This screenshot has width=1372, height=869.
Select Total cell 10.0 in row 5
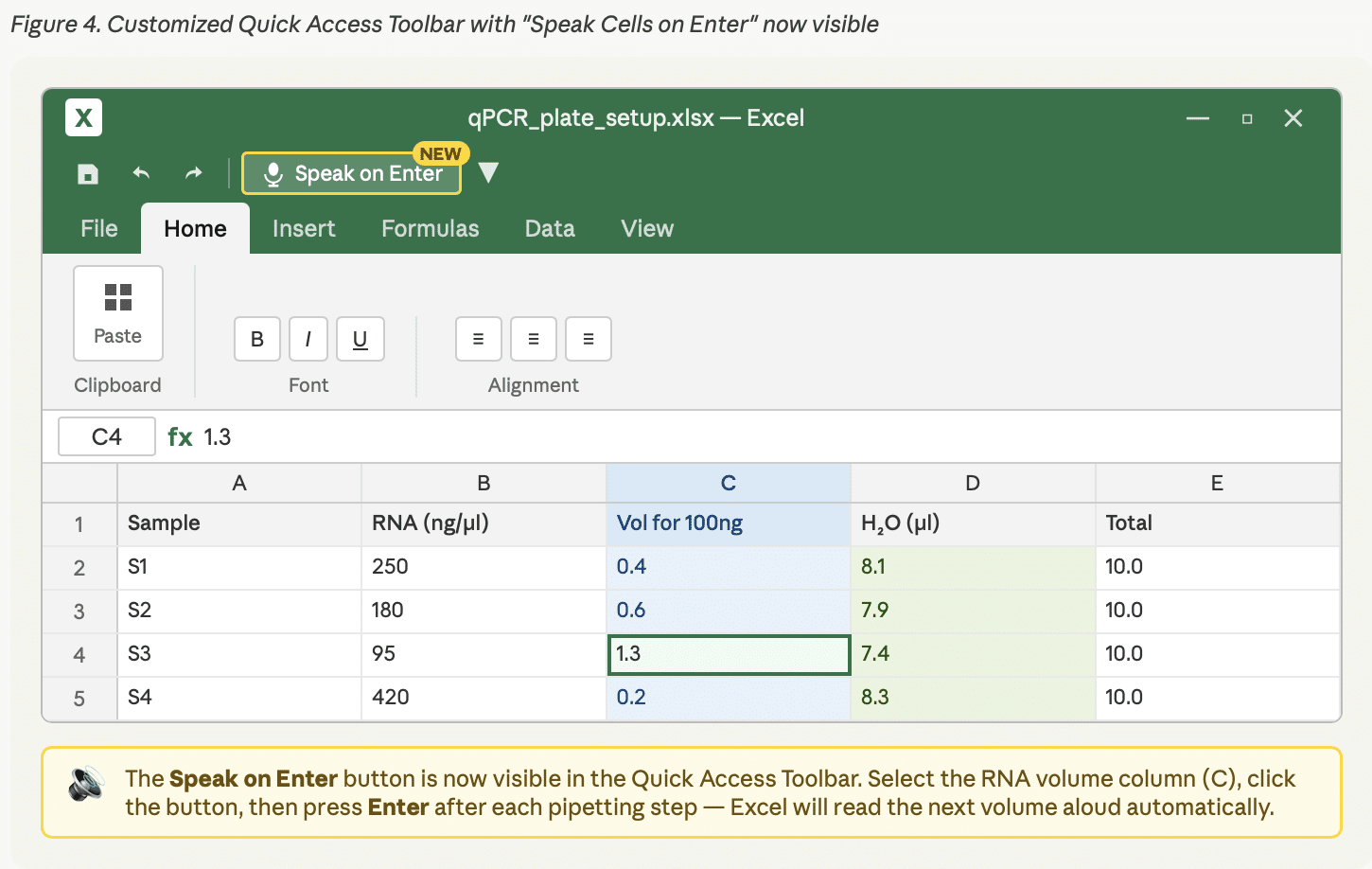click(x=1217, y=698)
